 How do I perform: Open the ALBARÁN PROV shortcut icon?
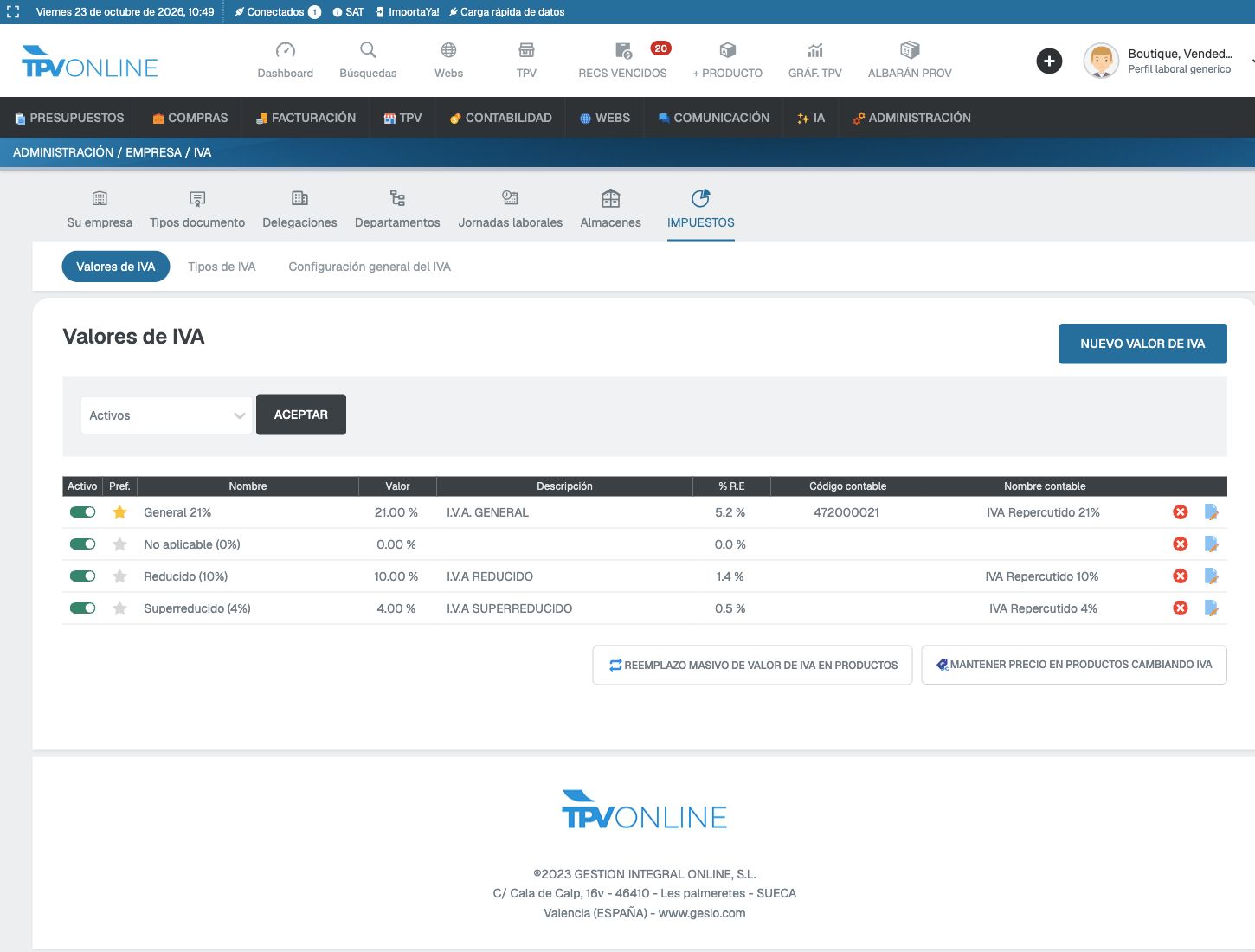point(909,50)
